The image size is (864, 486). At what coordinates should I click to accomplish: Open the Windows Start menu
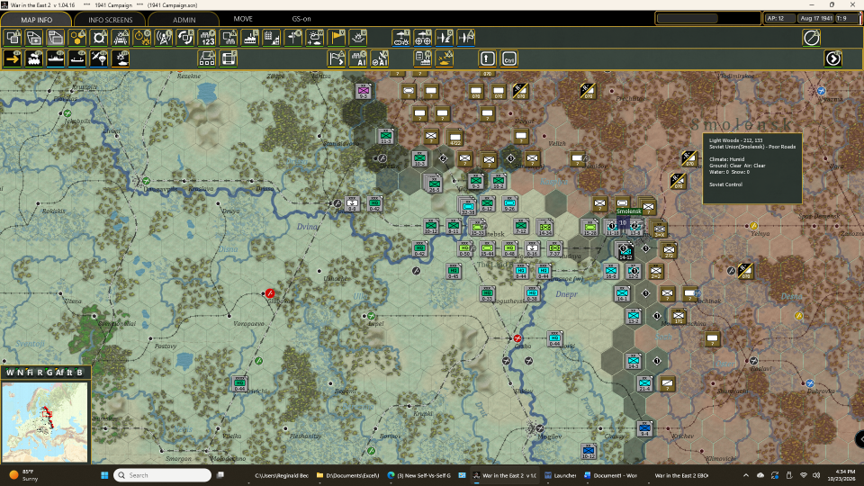(x=104, y=475)
